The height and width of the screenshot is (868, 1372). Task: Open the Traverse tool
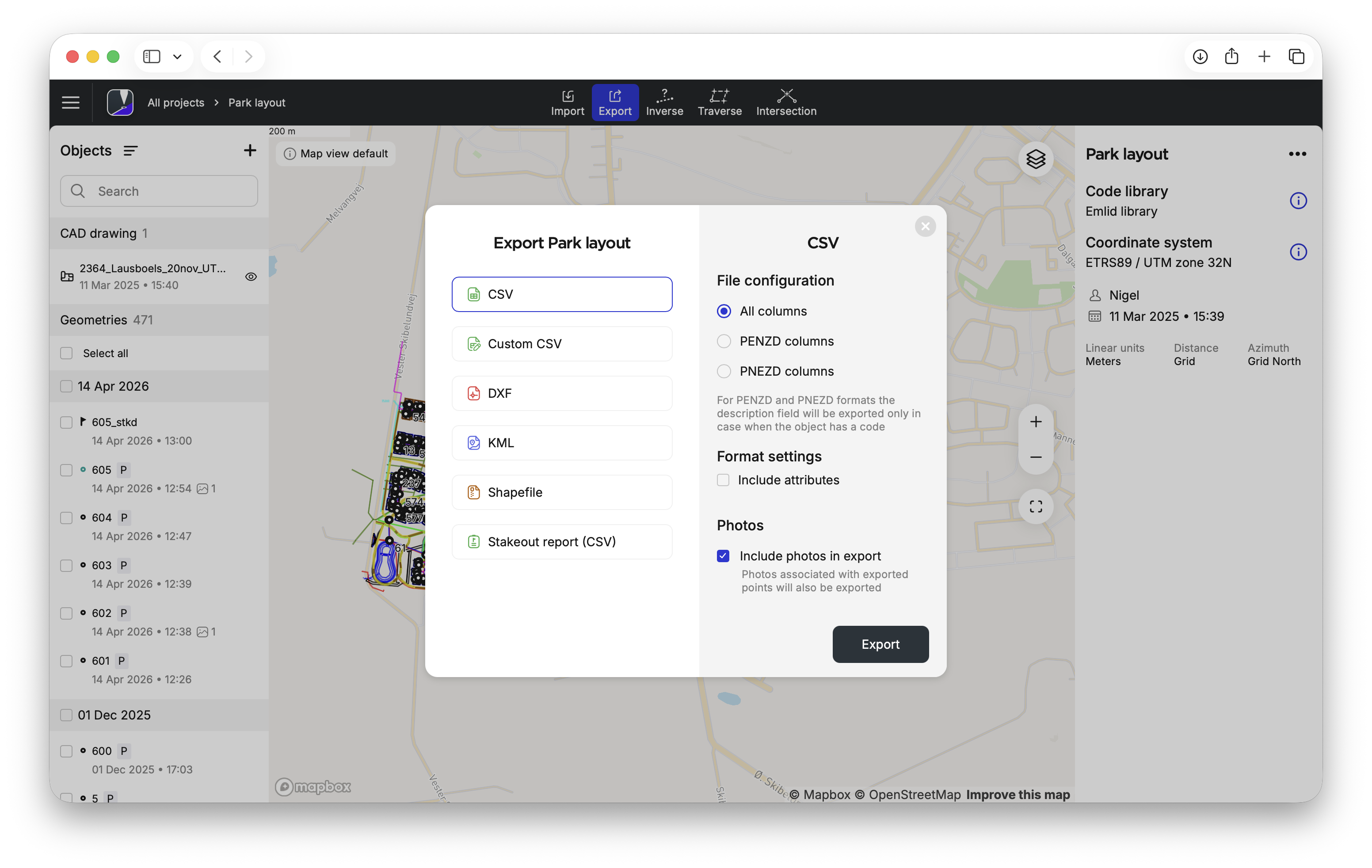pos(720,103)
